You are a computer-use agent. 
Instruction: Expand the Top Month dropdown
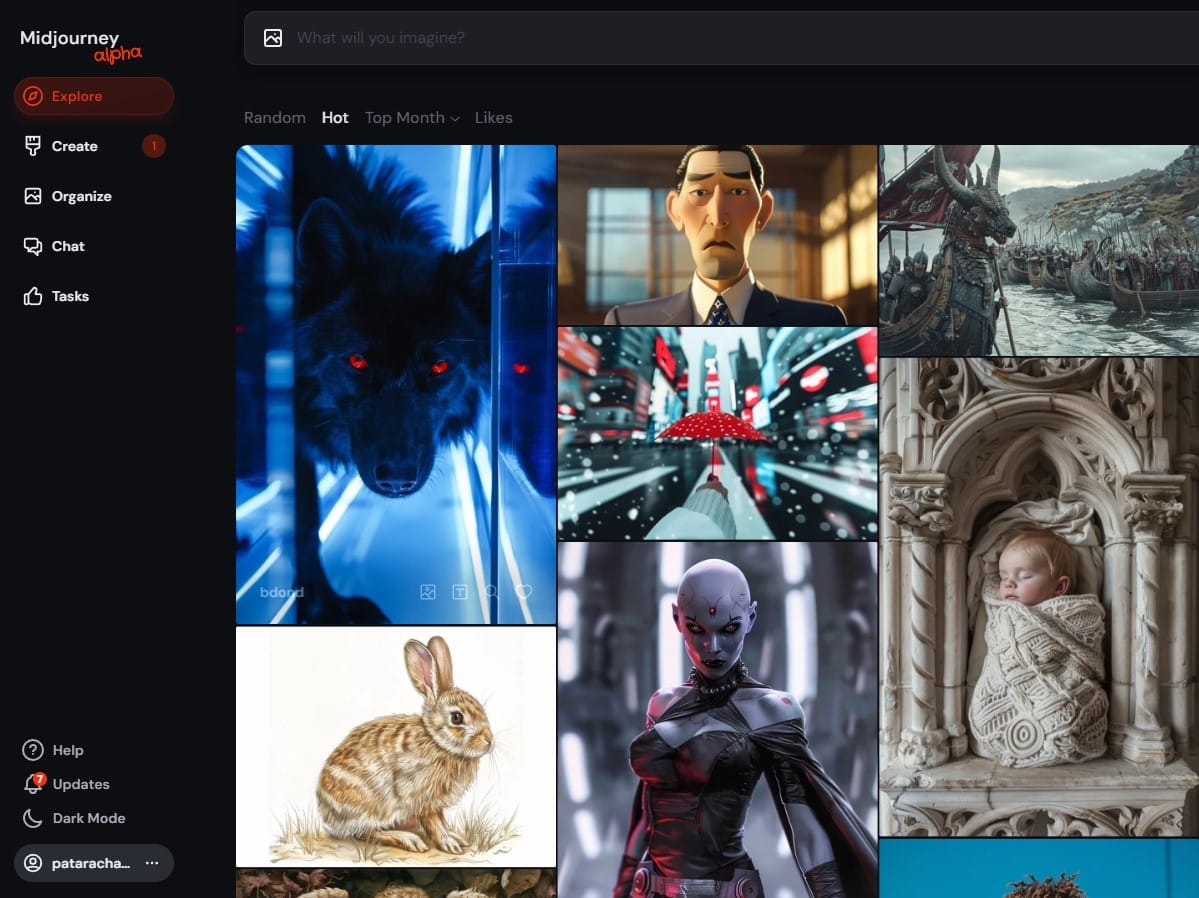411,118
